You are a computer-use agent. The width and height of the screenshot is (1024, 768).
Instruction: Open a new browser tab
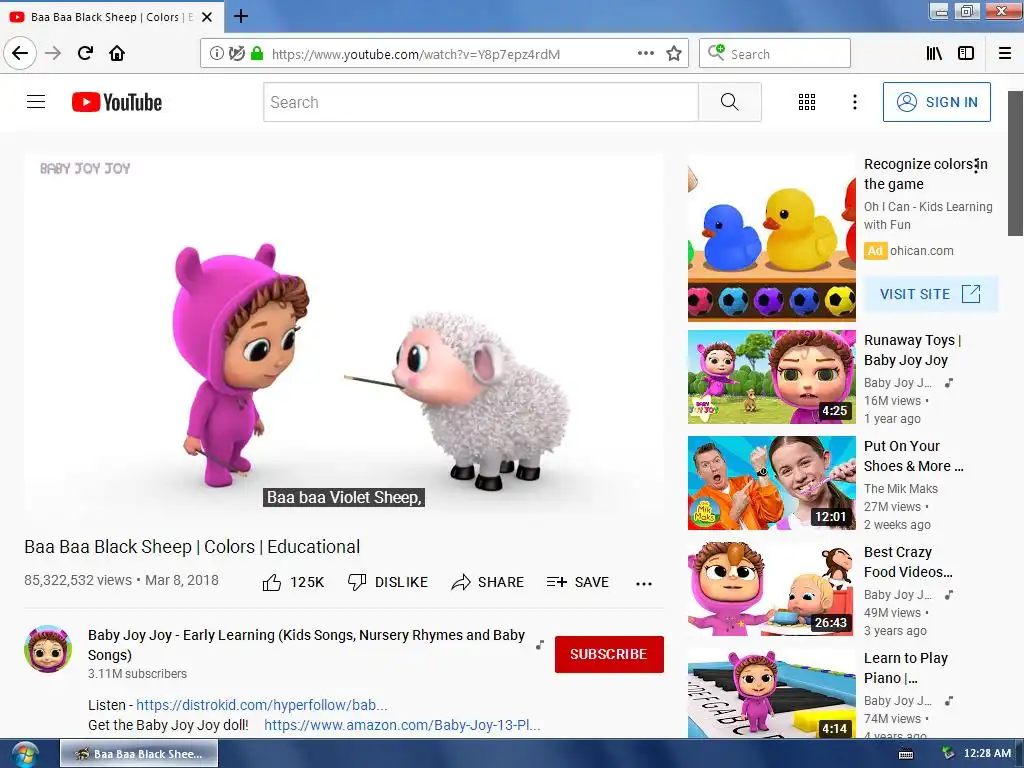240,16
